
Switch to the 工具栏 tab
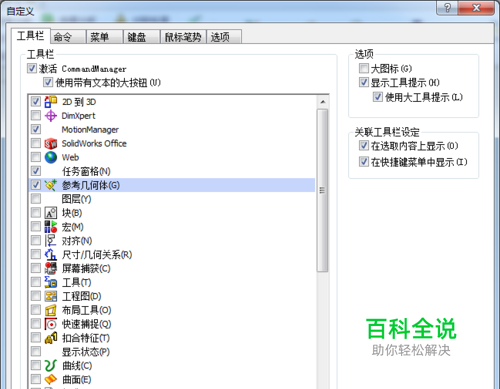(31, 36)
